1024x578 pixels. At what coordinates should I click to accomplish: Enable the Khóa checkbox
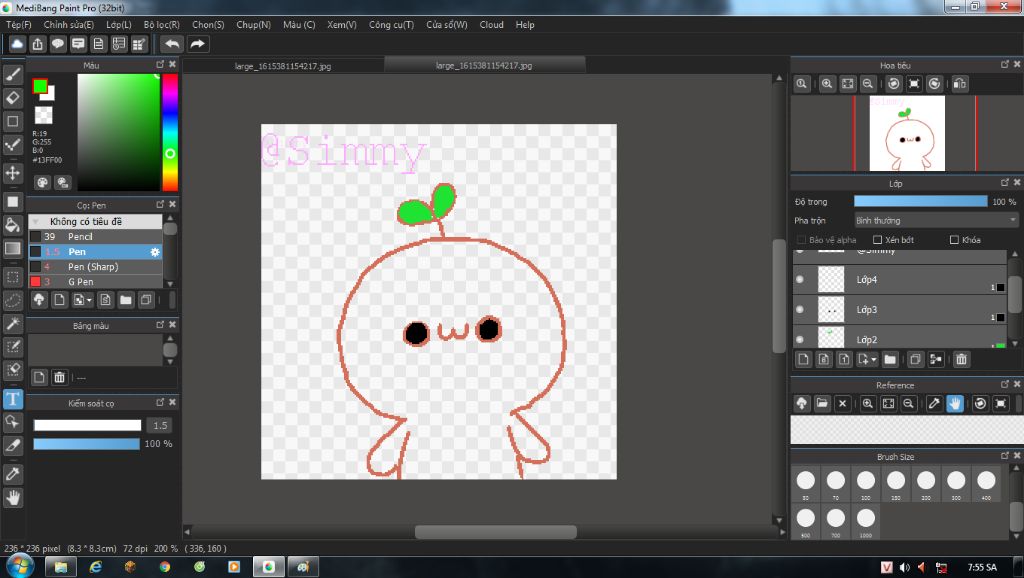click(x=954, y=240)
